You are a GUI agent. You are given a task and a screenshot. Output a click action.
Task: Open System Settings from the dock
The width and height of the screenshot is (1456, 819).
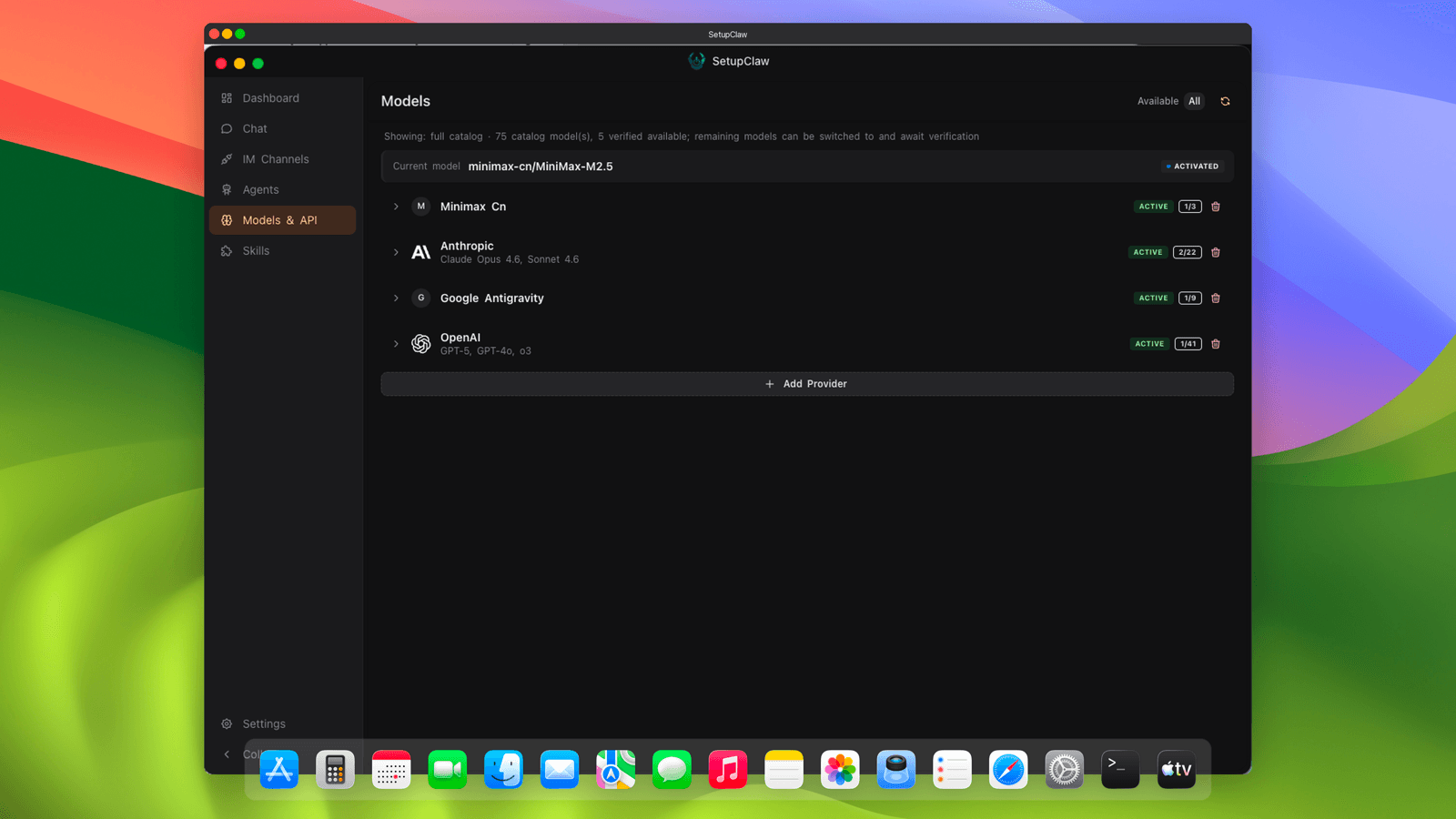(x=1065, y=770)
